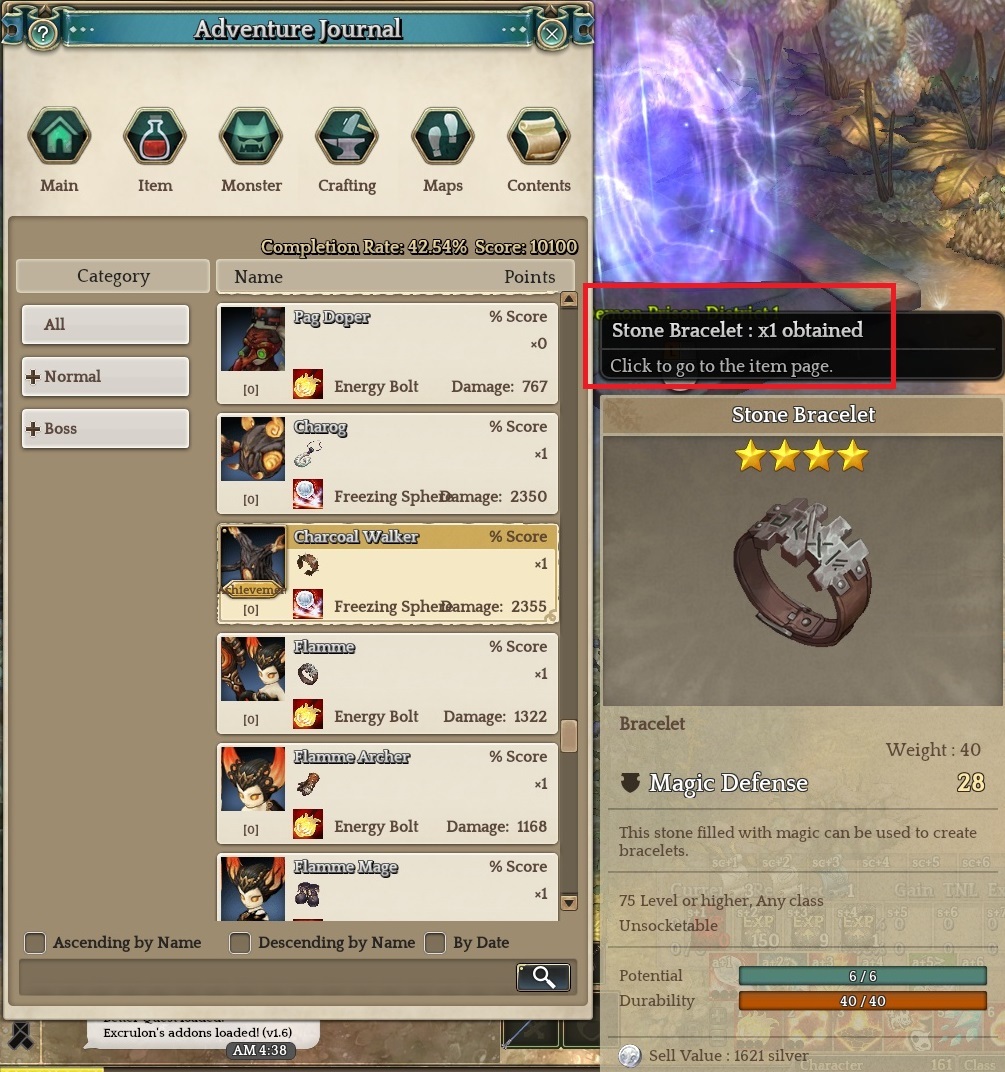This screenshot has width=1005, height=1072.
Task: Click the list scroll down arrow
Action: coord(569,902)
